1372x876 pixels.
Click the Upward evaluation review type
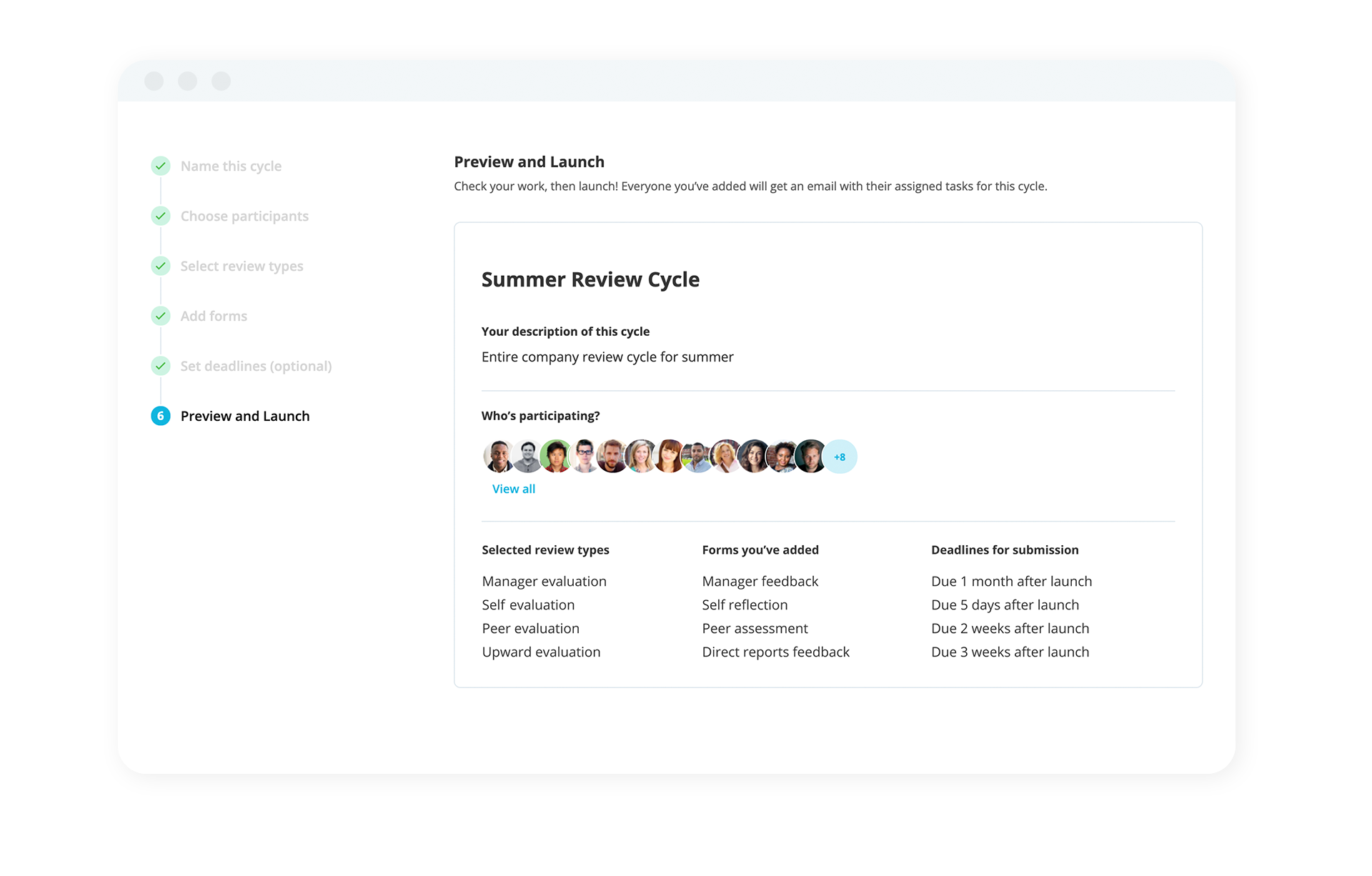[x=541, y=652]
